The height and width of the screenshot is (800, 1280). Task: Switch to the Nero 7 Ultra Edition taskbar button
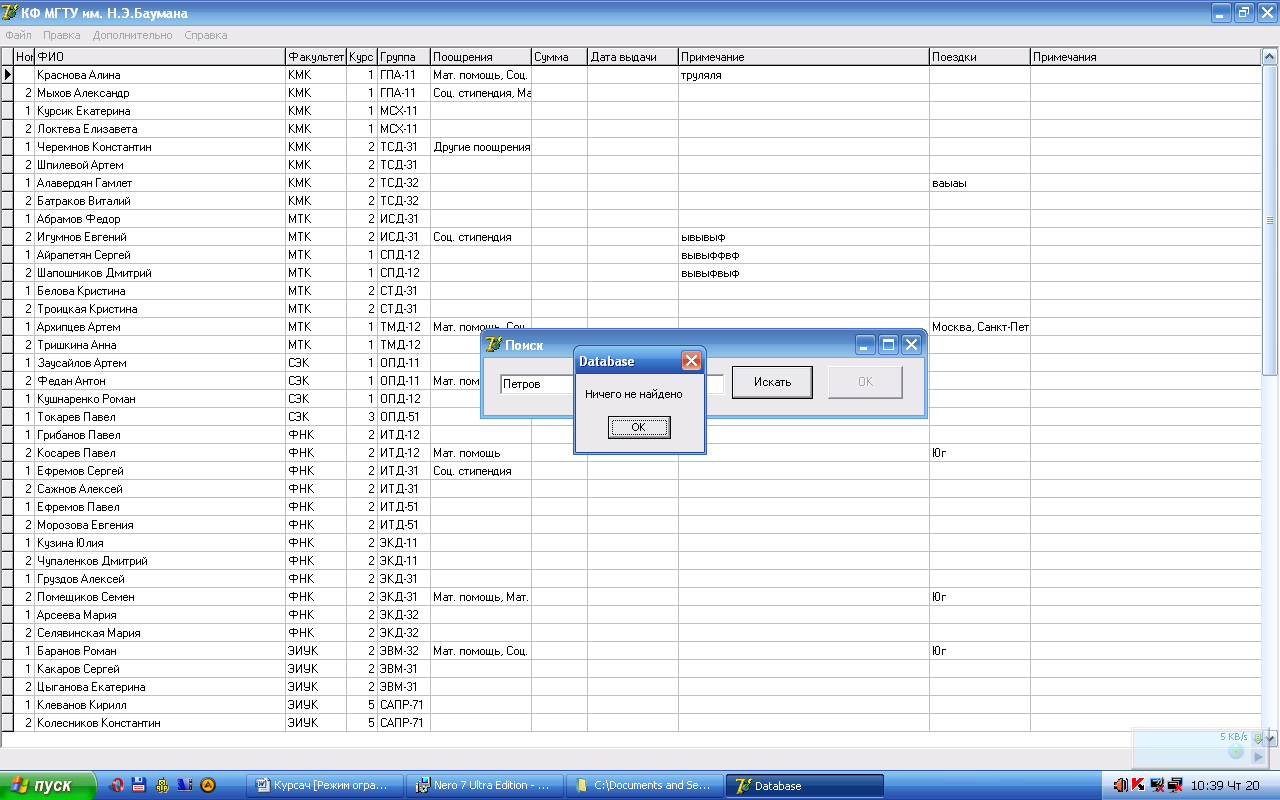487,785
